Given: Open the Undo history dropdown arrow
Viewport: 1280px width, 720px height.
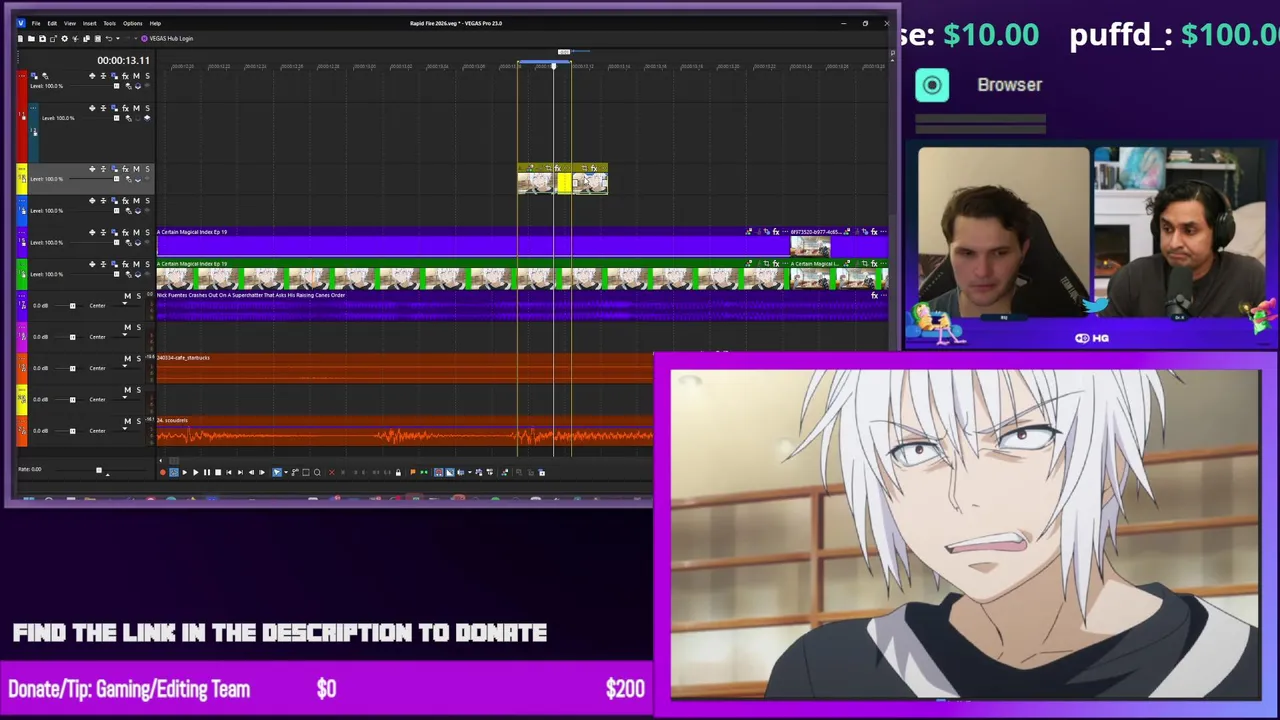Looking at the screenshot, I should 118,38.
